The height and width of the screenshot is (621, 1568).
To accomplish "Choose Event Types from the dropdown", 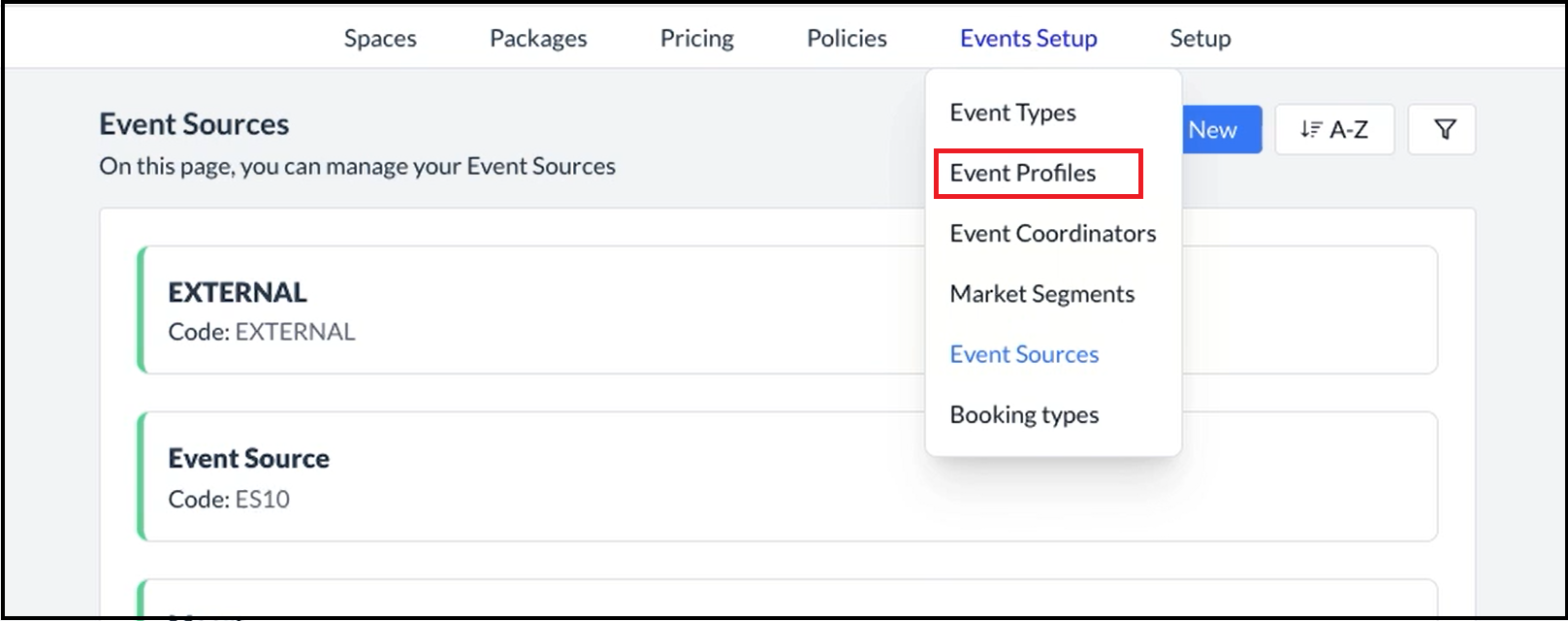I will (x=1012, y=113).
